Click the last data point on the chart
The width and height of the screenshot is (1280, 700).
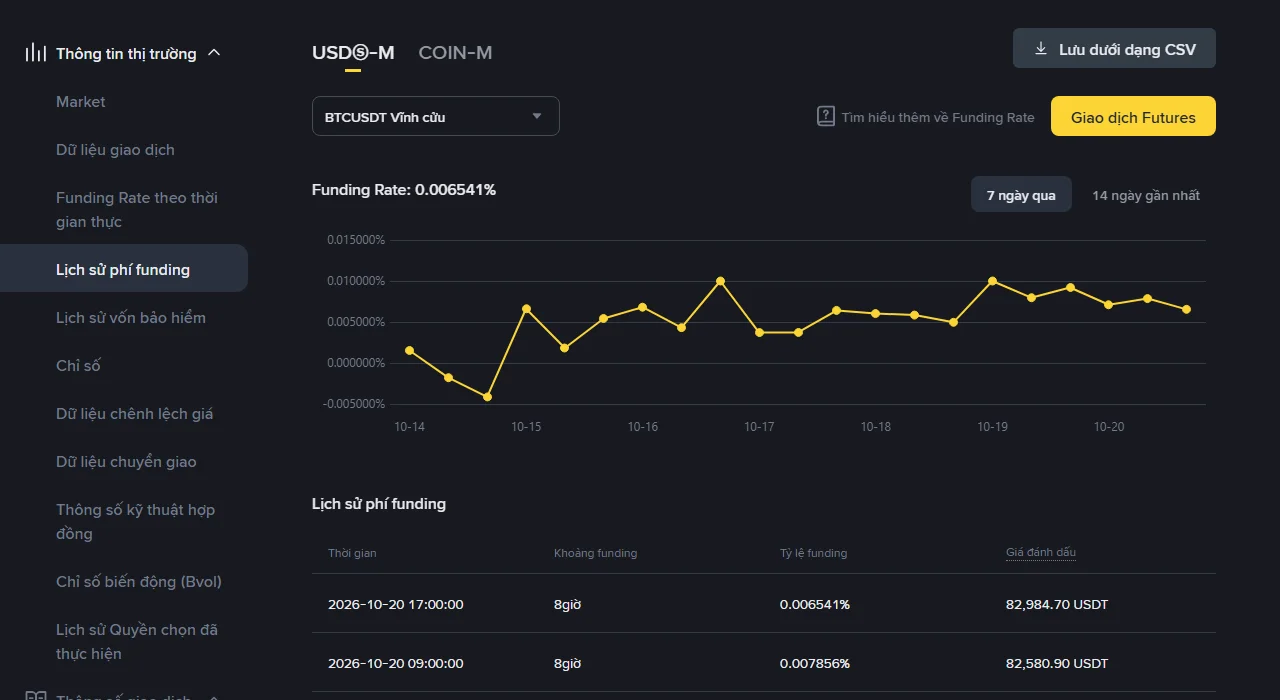(1186, 309)
